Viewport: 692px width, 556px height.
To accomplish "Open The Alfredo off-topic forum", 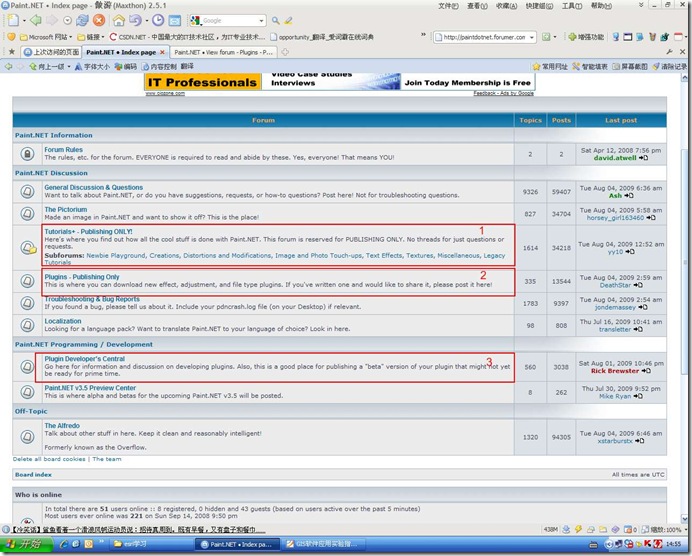I will [x=62, y=425].
